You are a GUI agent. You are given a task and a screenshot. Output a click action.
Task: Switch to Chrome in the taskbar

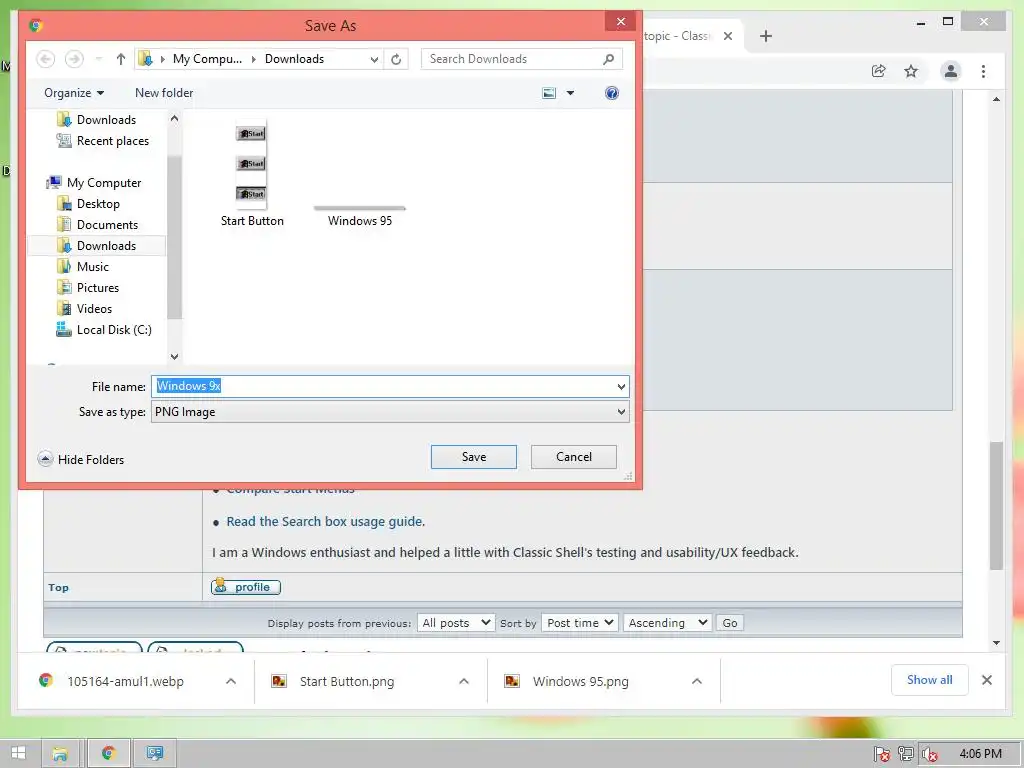point(108,753)
